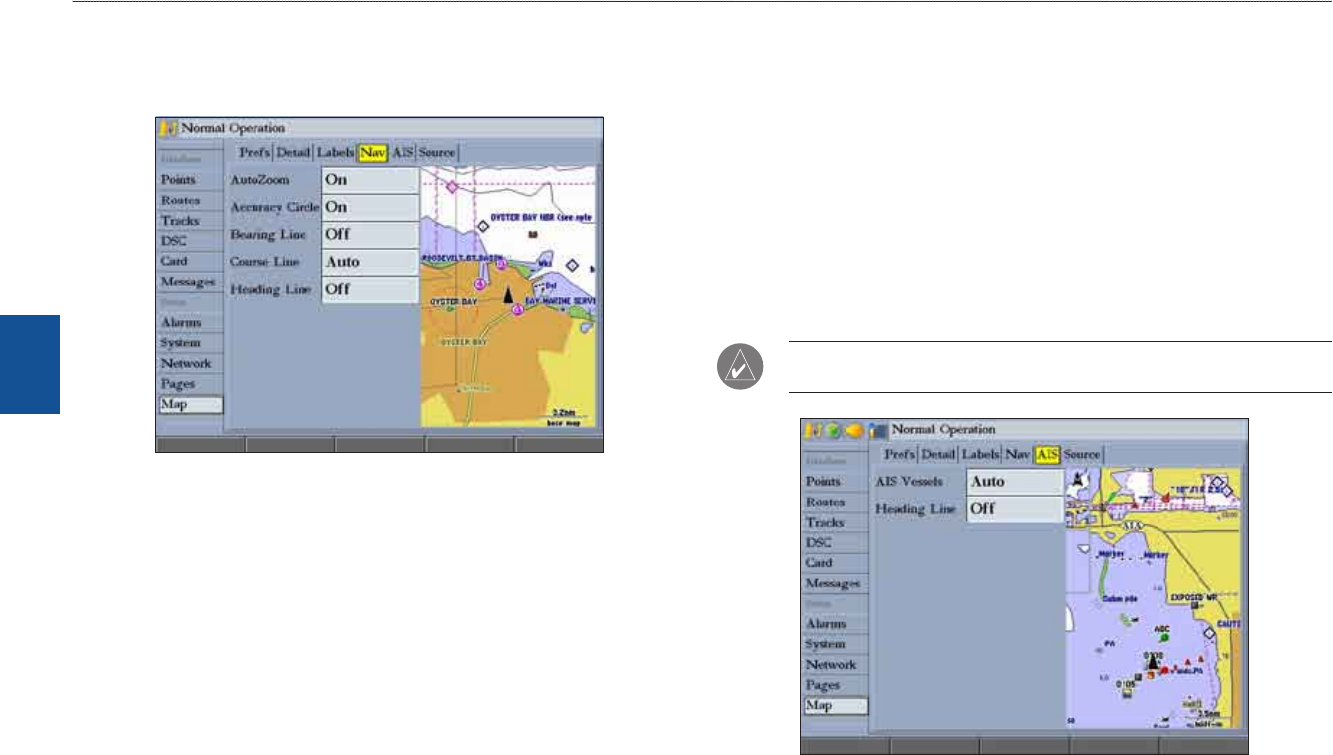The width and height of the screenshot is (1333, 755).
Task: Click the yellow icon left of the Nav screen title
Action: 167,128
